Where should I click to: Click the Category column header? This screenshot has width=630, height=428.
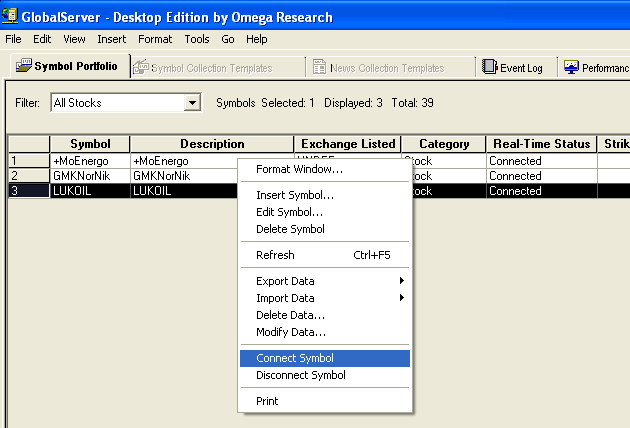[x=444, y=144]
